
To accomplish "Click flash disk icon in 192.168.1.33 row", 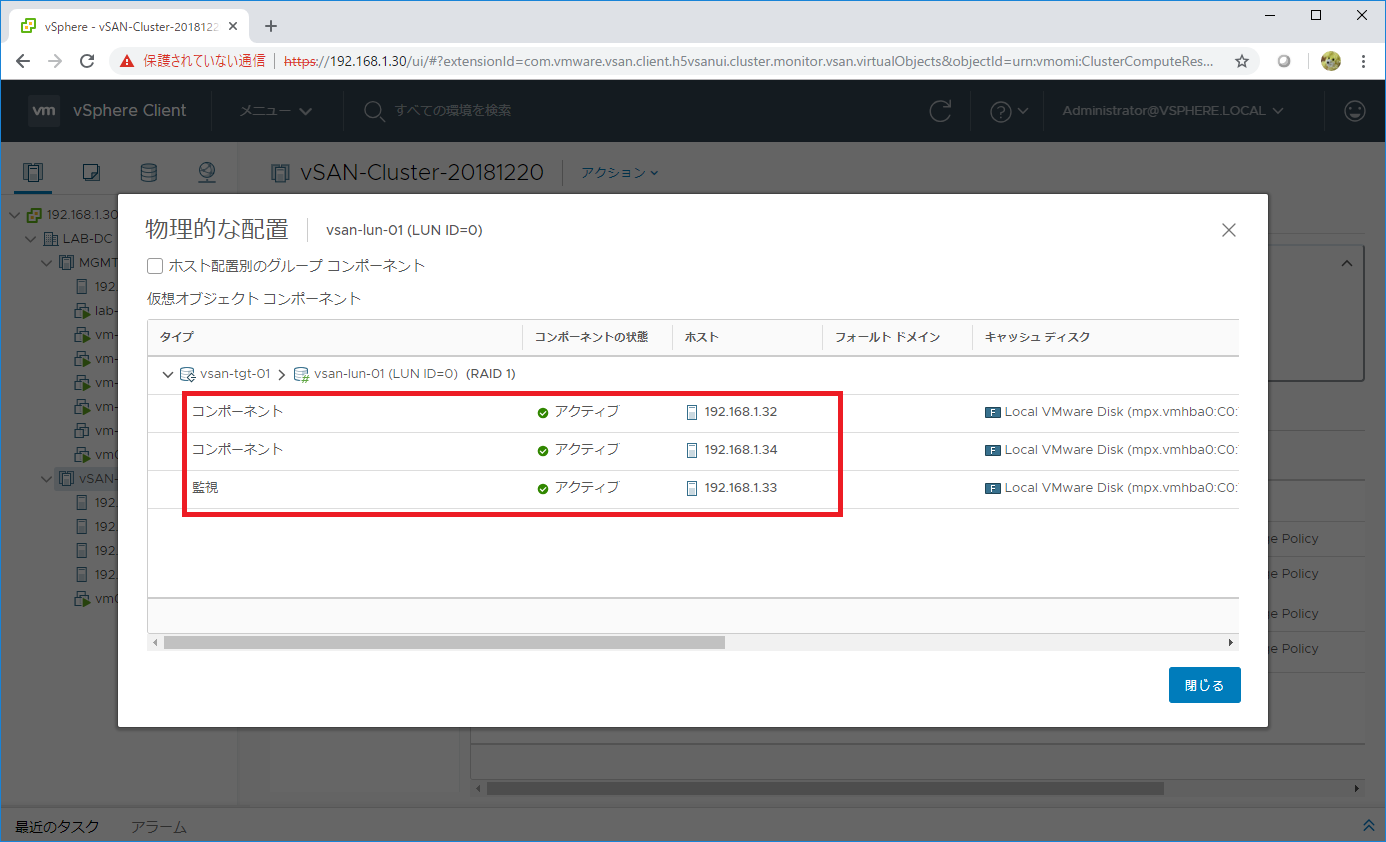I will pos(993,488).
